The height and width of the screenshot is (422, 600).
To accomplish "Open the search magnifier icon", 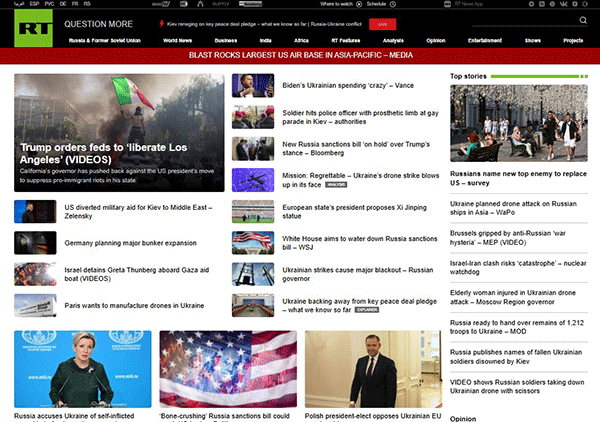I will (583, 20).
